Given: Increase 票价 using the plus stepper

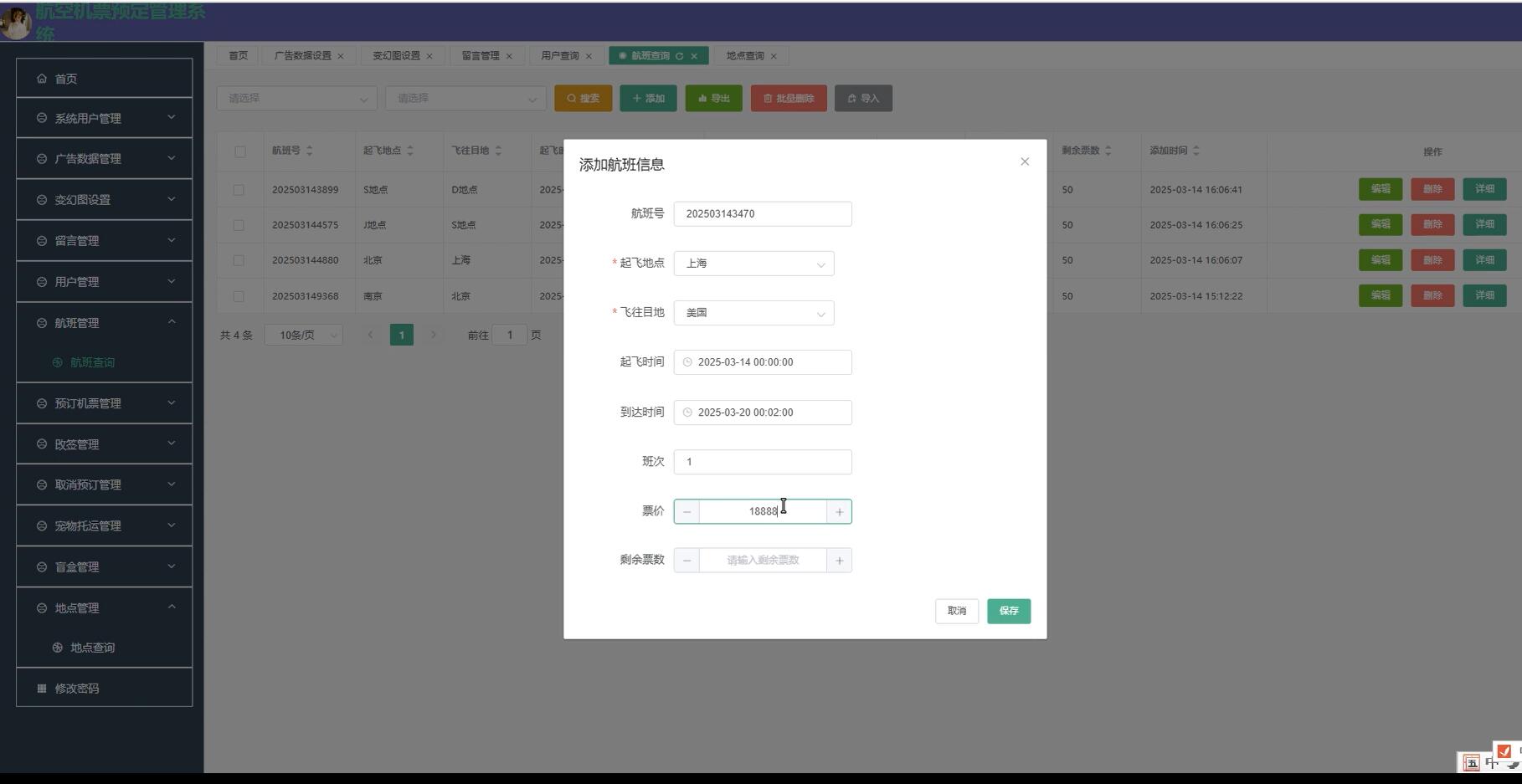Looking at the screenshot, I should [x=839, y=511].
